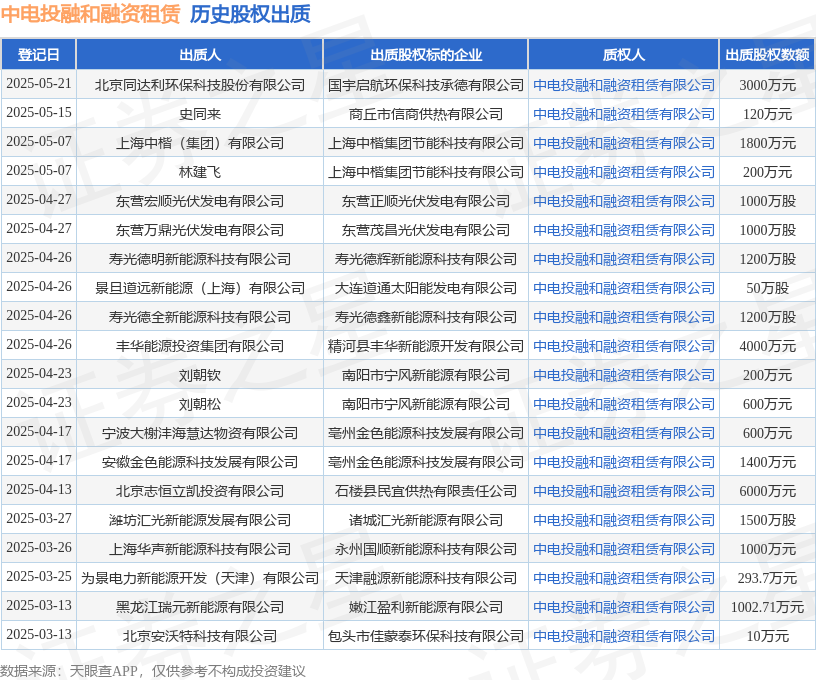
Task: Click 包头市佳蒙泰环保科技有限公司 cell
Action: tap(426, 636)
